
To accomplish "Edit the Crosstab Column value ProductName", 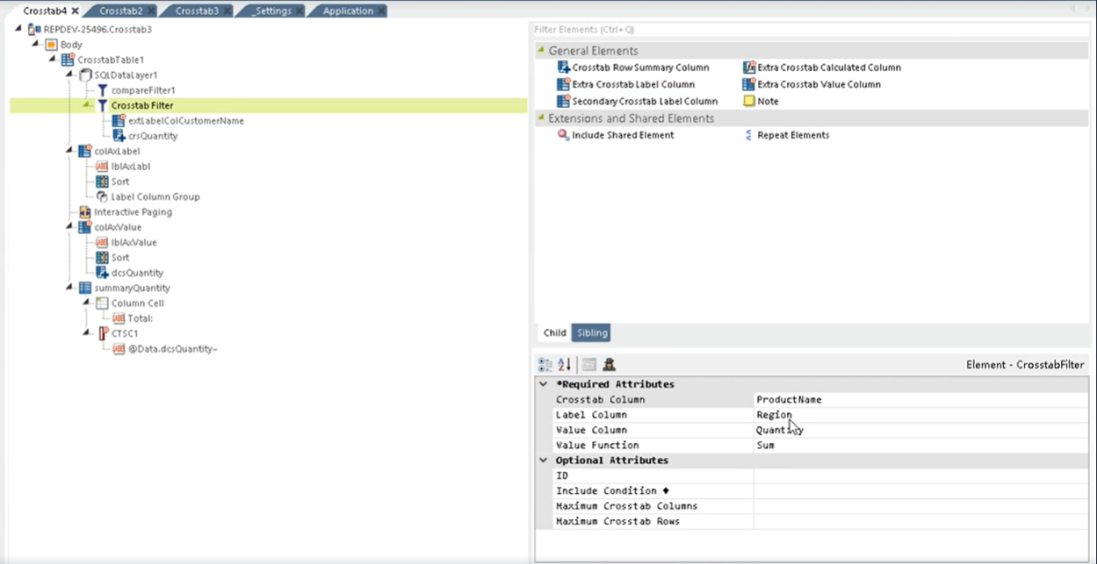I will coord(921,400).
